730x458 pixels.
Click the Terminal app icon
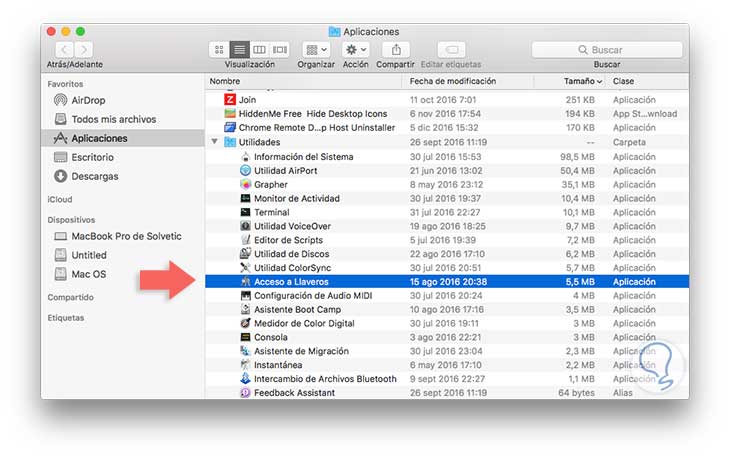(245, 212)
